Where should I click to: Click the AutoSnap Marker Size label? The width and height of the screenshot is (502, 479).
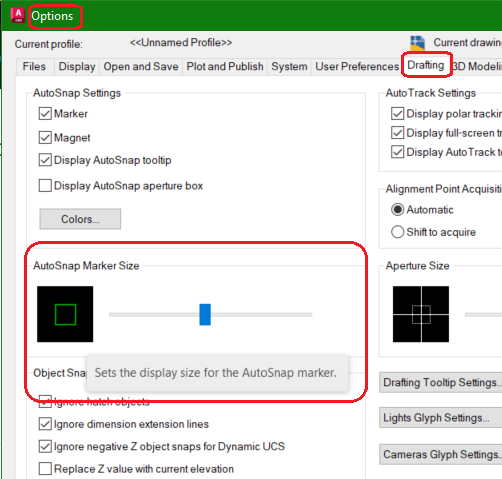pyautogui.click(x=86, y=266)
